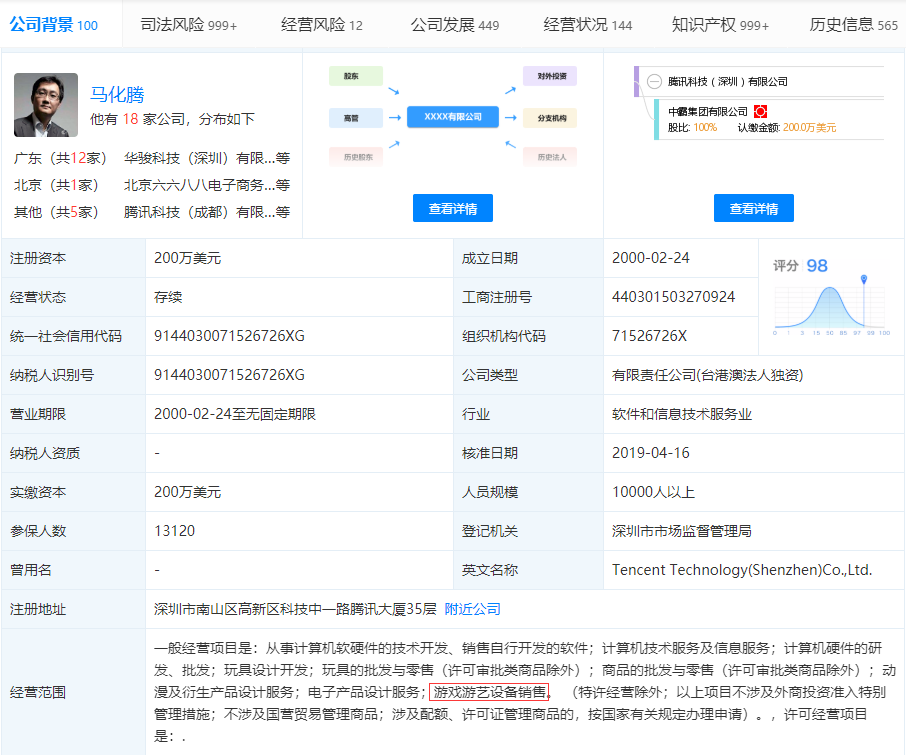906x755 pixels.
Task: Click the 成立日期 value 2000-02-24
Action: click(651, 258)
